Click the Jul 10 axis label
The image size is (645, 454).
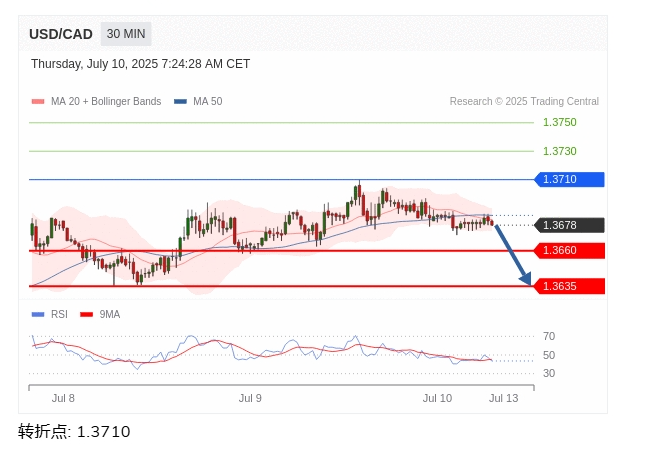pyautogui.click(x=437, y=398)
